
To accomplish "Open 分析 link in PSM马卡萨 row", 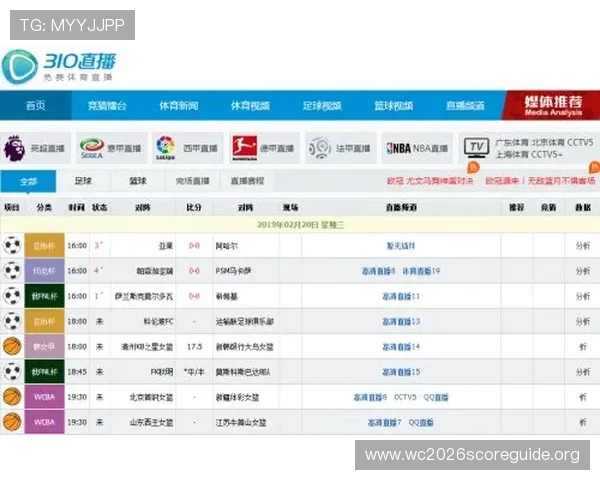I will point(583,271).
